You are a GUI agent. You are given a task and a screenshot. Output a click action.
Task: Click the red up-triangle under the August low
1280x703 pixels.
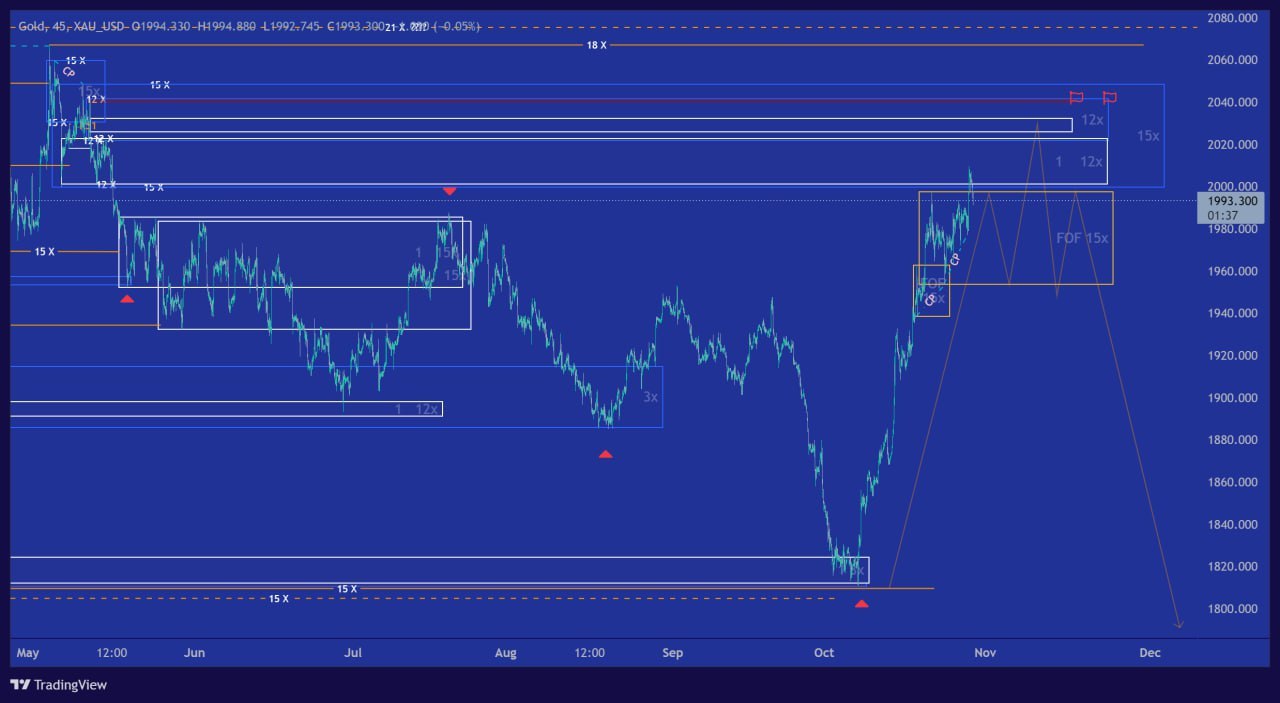coord(605,454)
